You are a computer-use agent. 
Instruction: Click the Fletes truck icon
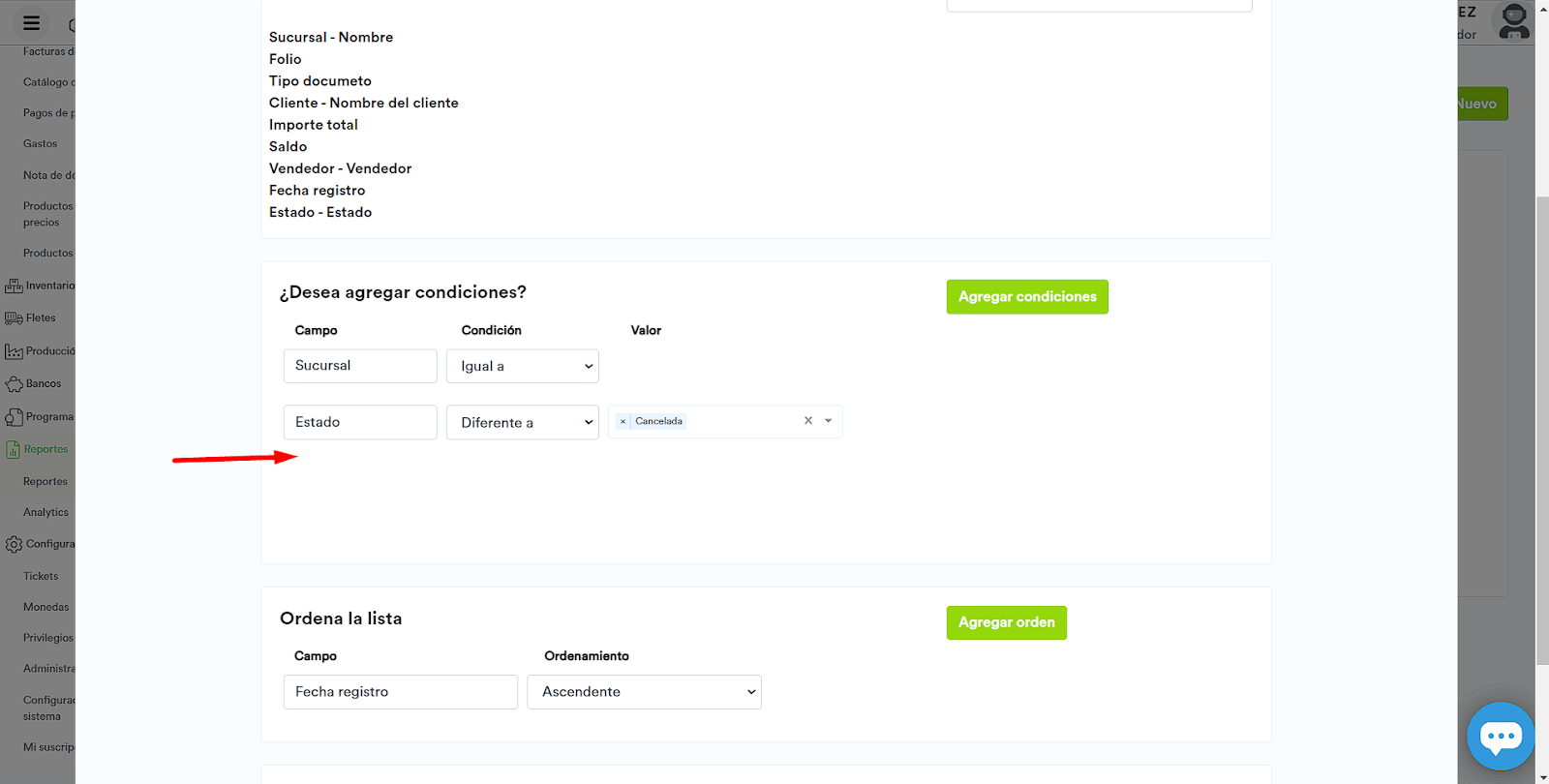pyautogui.click(x=14, y=318)
